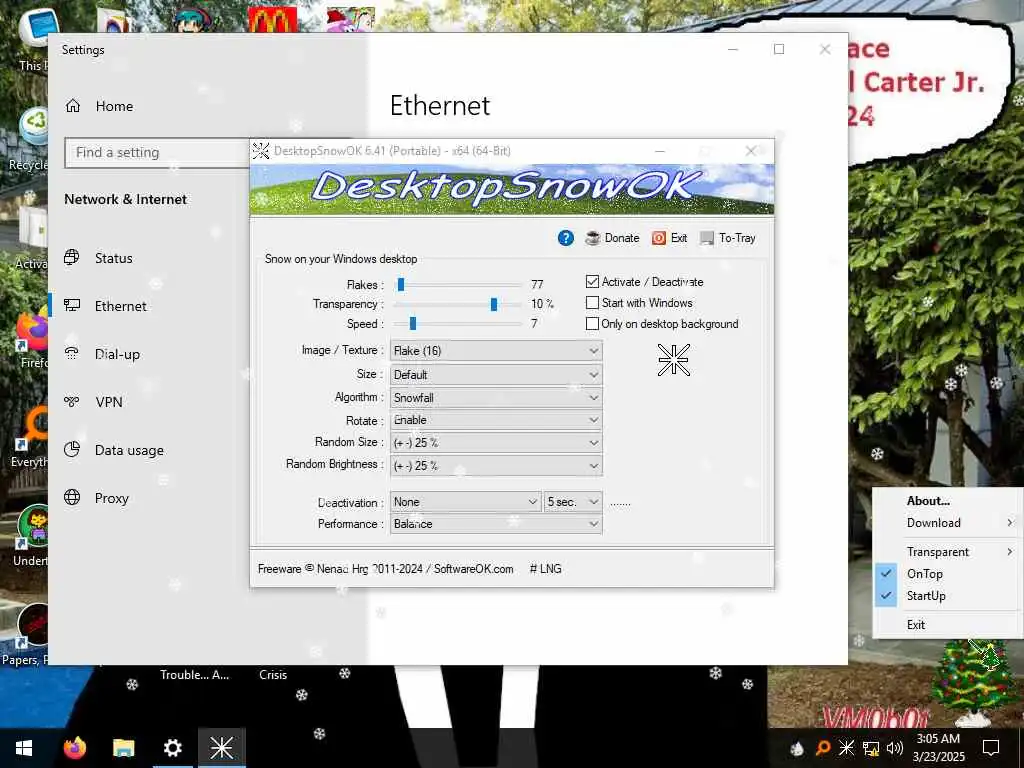Click the DesktopSnowOK banner image
1024x768 pixels.
[512, 189]
